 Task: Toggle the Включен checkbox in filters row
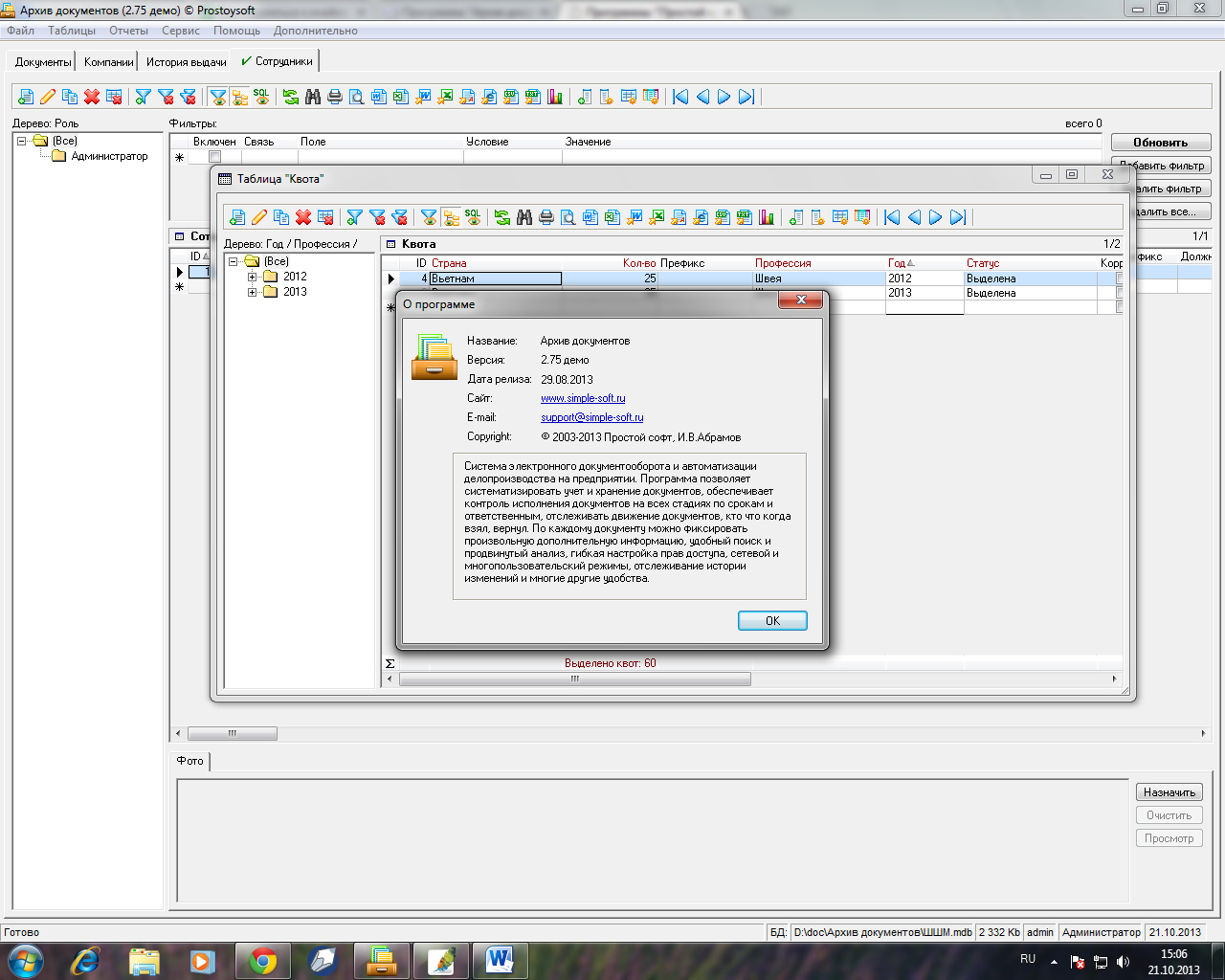pyautogui.click(x=214, y=157)
